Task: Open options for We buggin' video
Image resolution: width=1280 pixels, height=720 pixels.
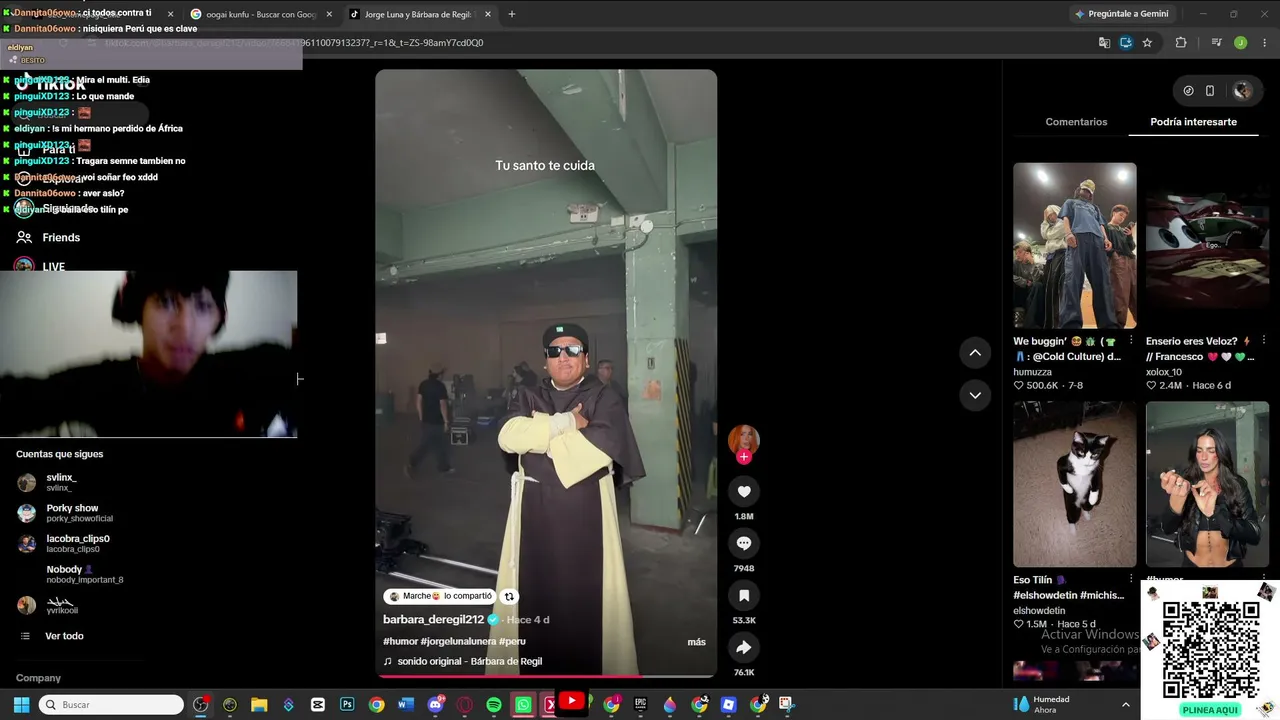Action: [1131, 341]
